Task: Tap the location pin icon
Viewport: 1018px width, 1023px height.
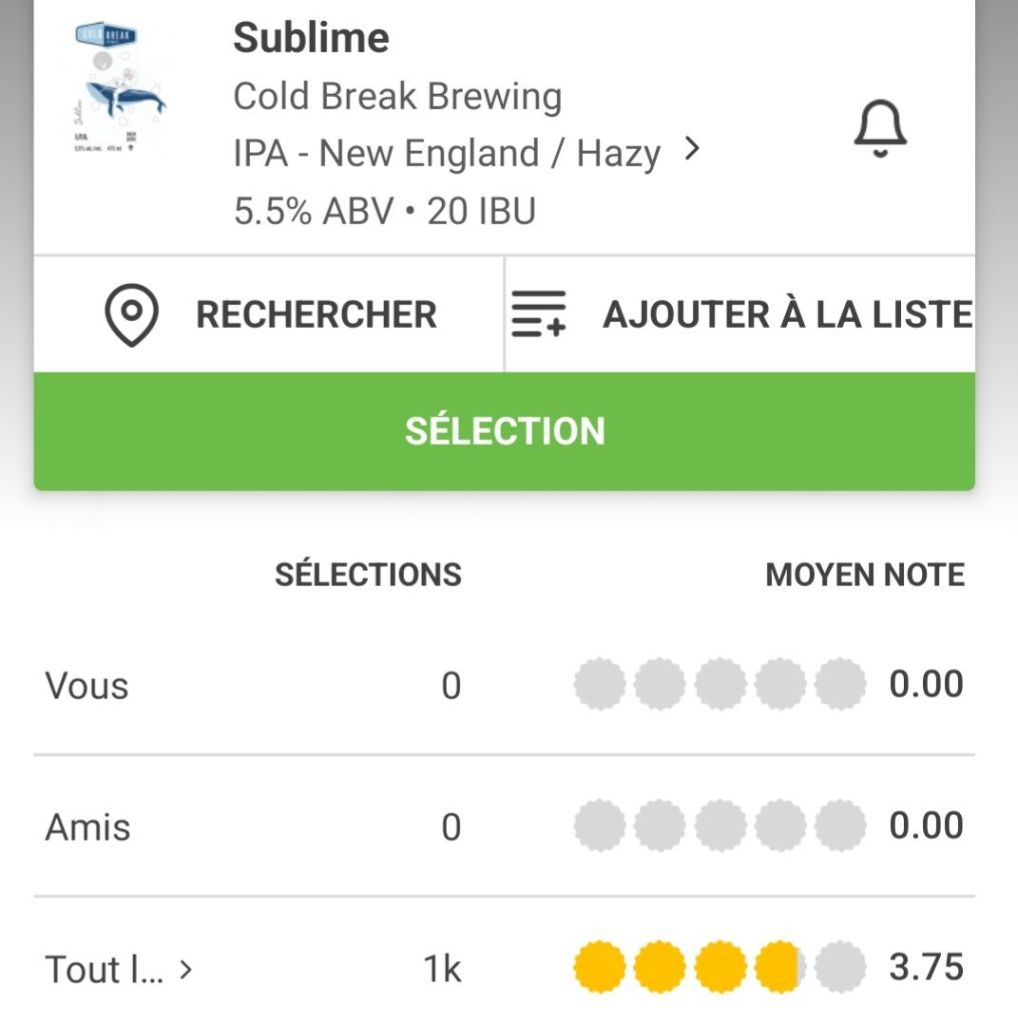Action: tap(132, 315)
